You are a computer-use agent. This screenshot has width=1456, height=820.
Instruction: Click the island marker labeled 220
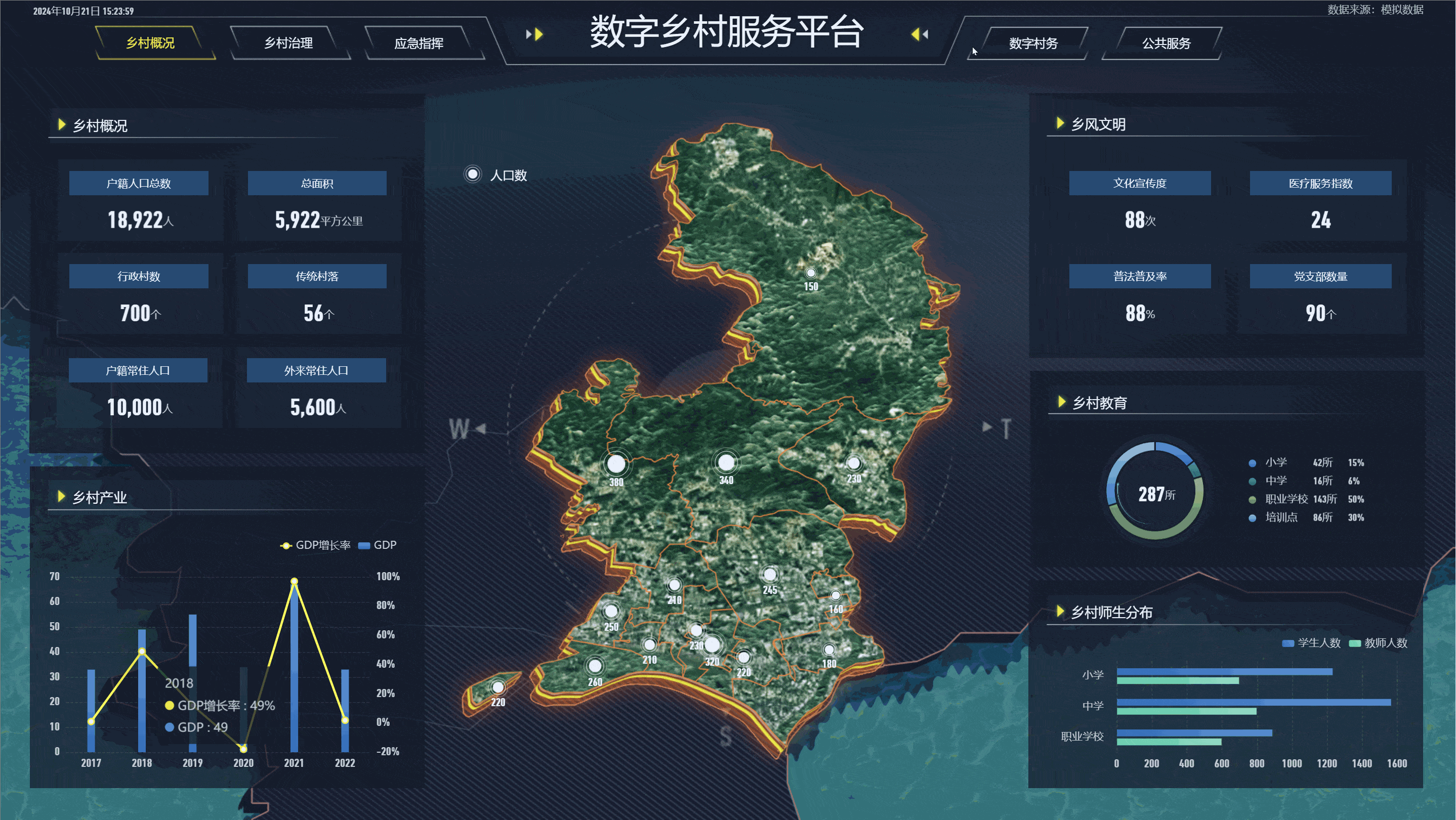[x=497, y=687]
